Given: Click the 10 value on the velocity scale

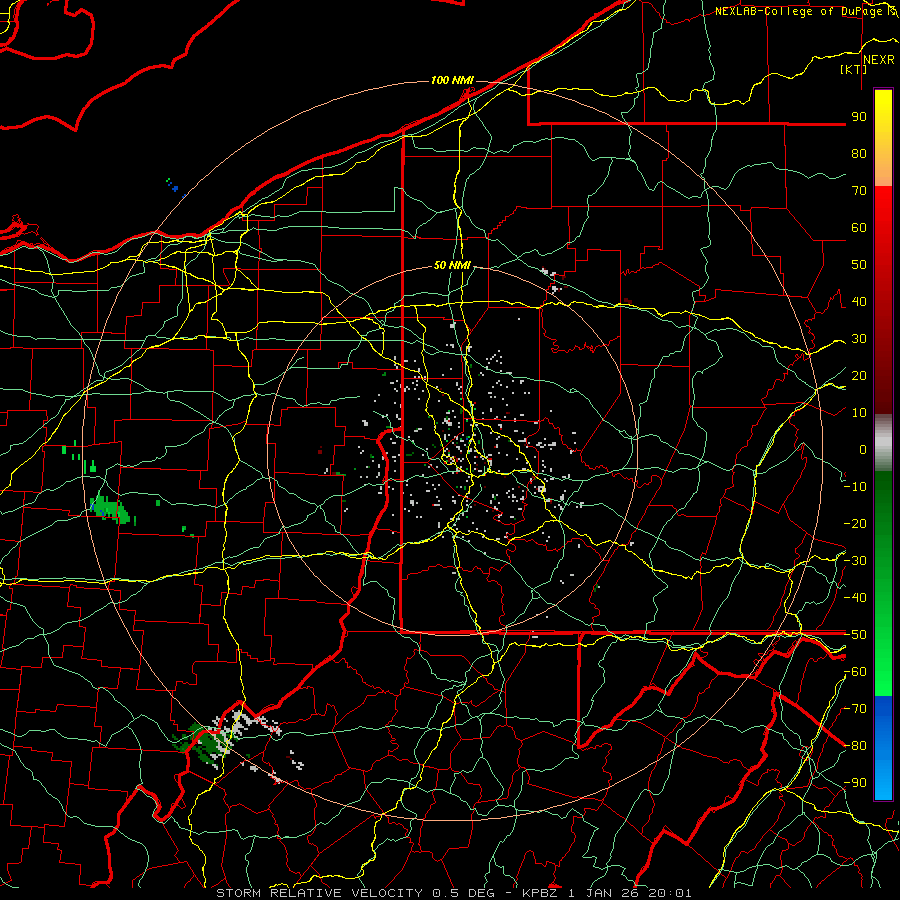Looking at the screenshot, I should 859,413.
